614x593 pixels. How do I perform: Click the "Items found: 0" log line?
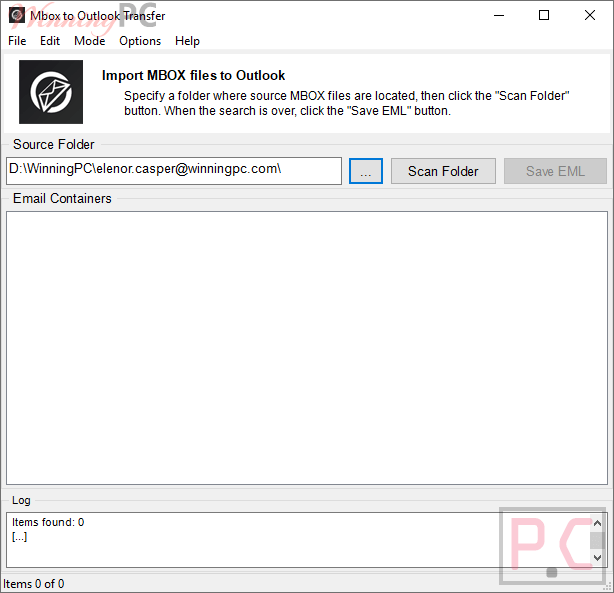48,522
